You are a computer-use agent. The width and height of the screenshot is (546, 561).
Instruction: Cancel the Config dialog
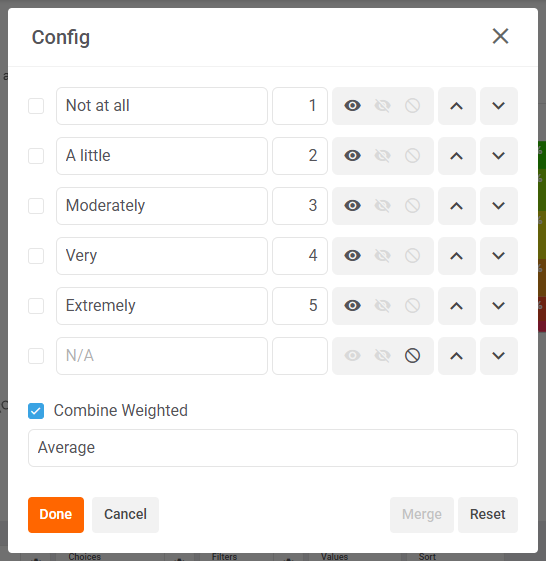pos(125,515)
